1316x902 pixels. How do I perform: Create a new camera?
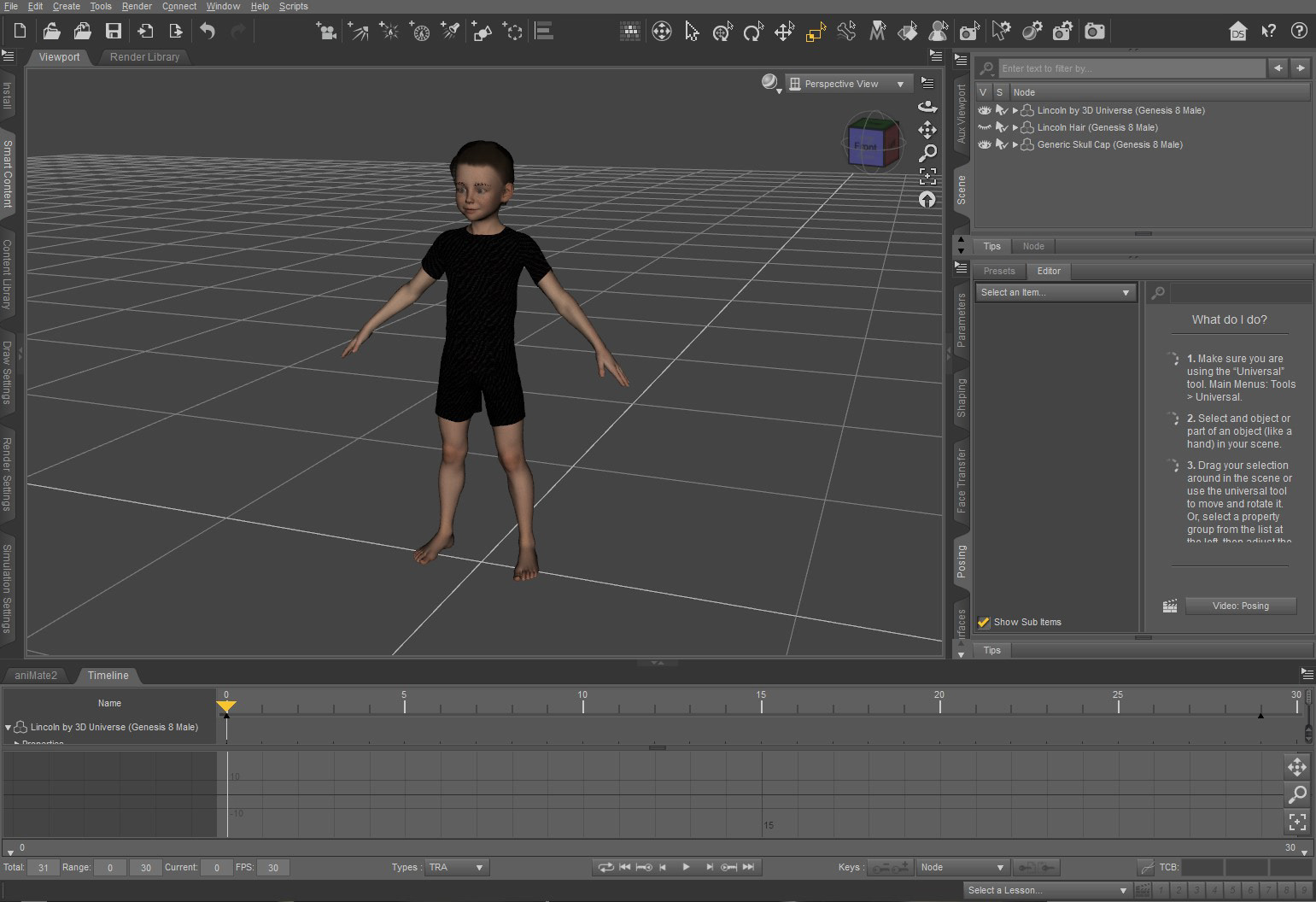click(326, 32)
